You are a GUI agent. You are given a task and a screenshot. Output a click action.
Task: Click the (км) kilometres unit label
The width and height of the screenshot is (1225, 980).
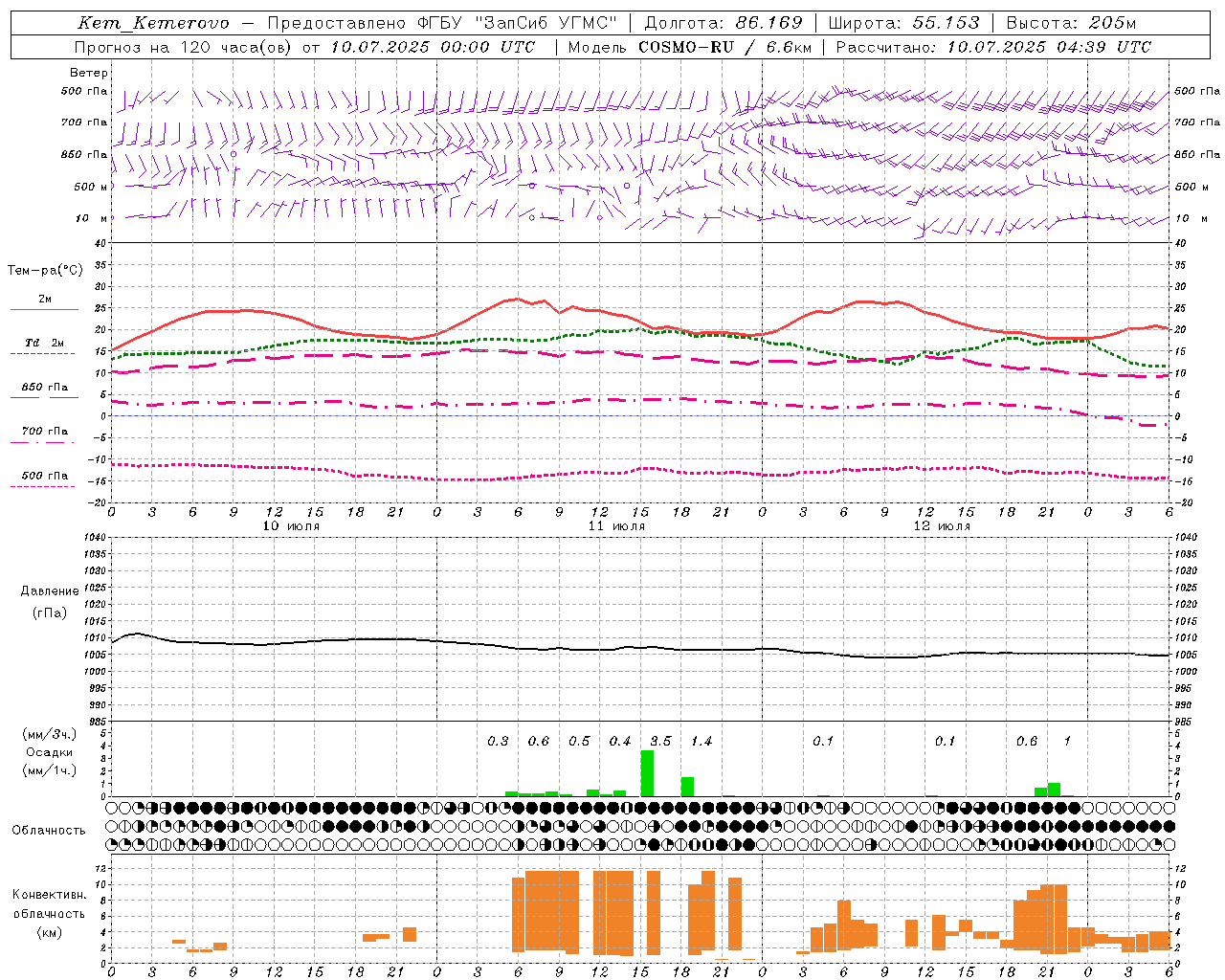tap(52, 932)
